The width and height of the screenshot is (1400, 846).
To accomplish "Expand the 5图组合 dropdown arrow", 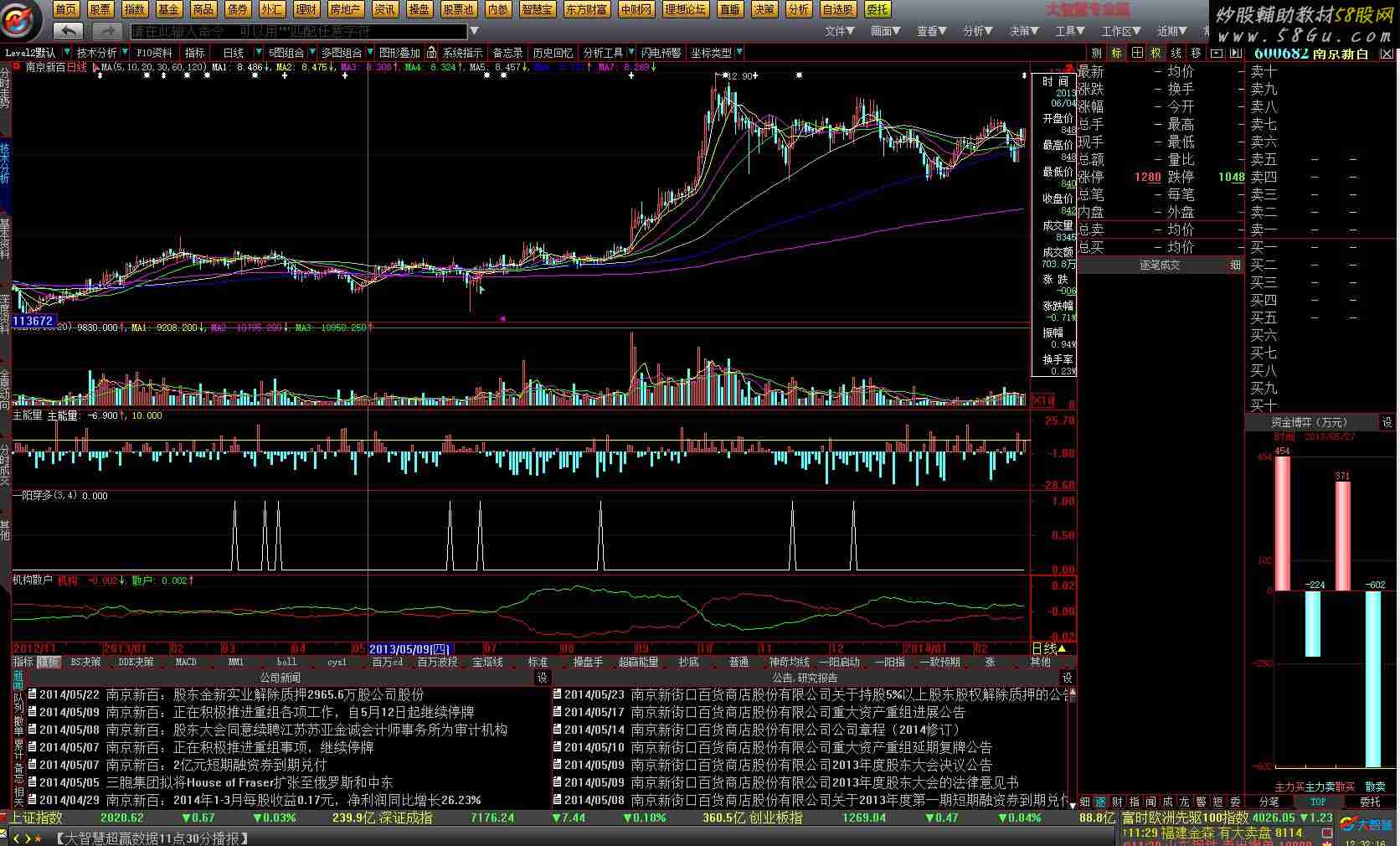I will [311, 53].
